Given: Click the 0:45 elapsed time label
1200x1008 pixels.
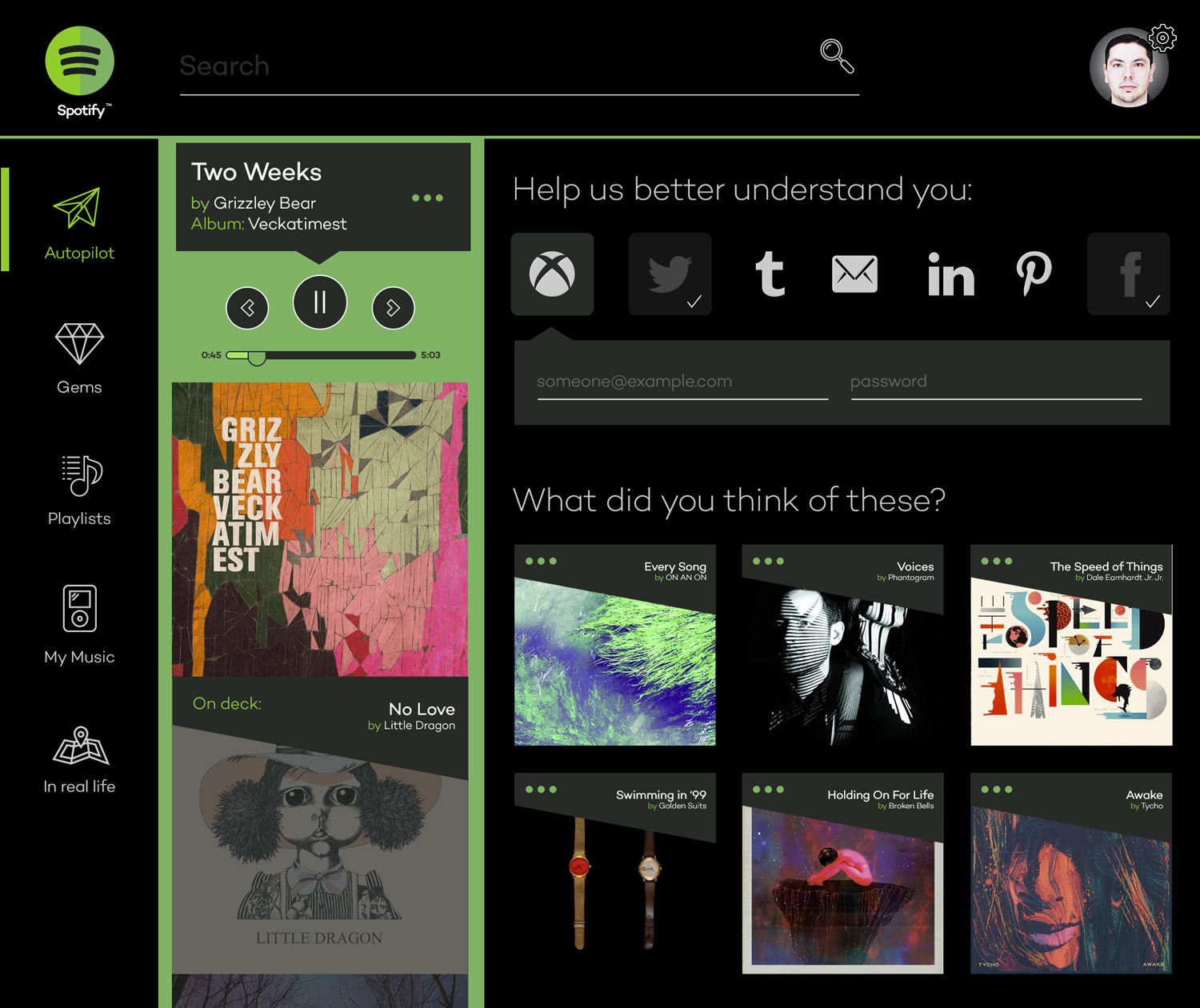Looking at the screenshot, I should pos(211,355).
